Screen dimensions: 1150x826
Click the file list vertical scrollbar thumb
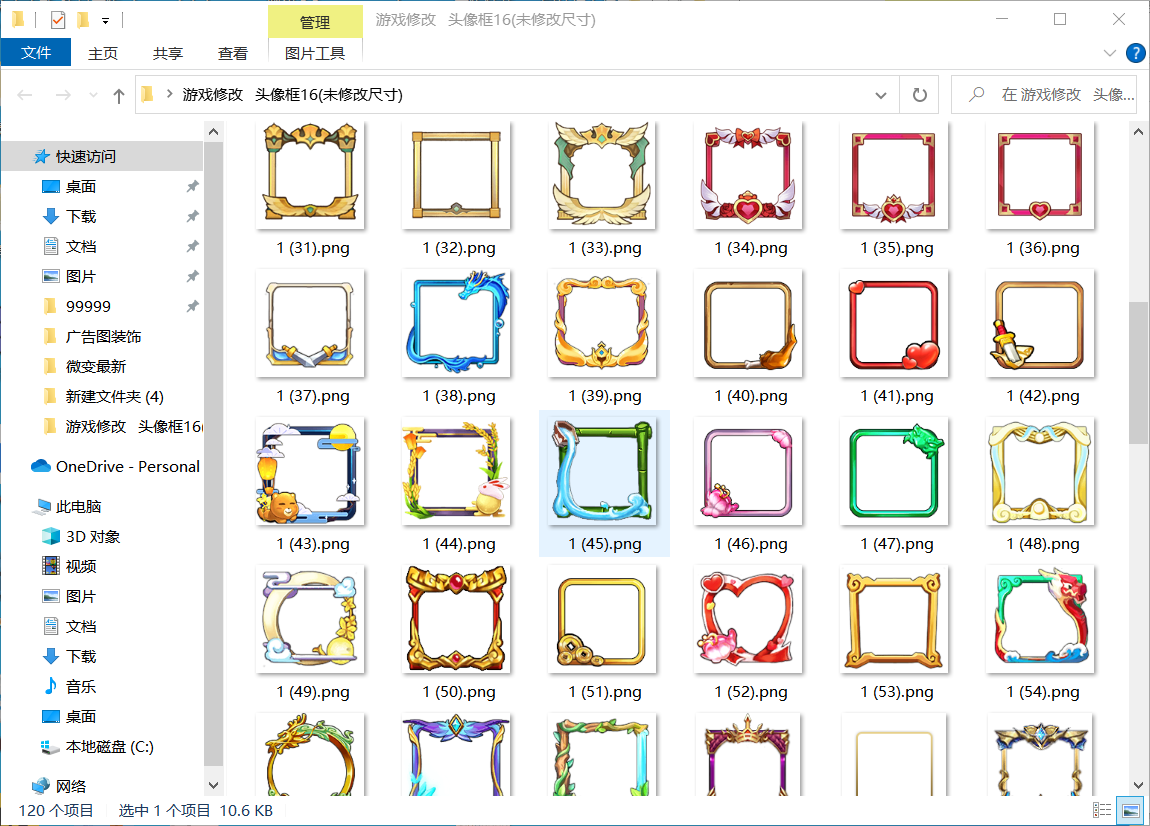click(1138, 372)
